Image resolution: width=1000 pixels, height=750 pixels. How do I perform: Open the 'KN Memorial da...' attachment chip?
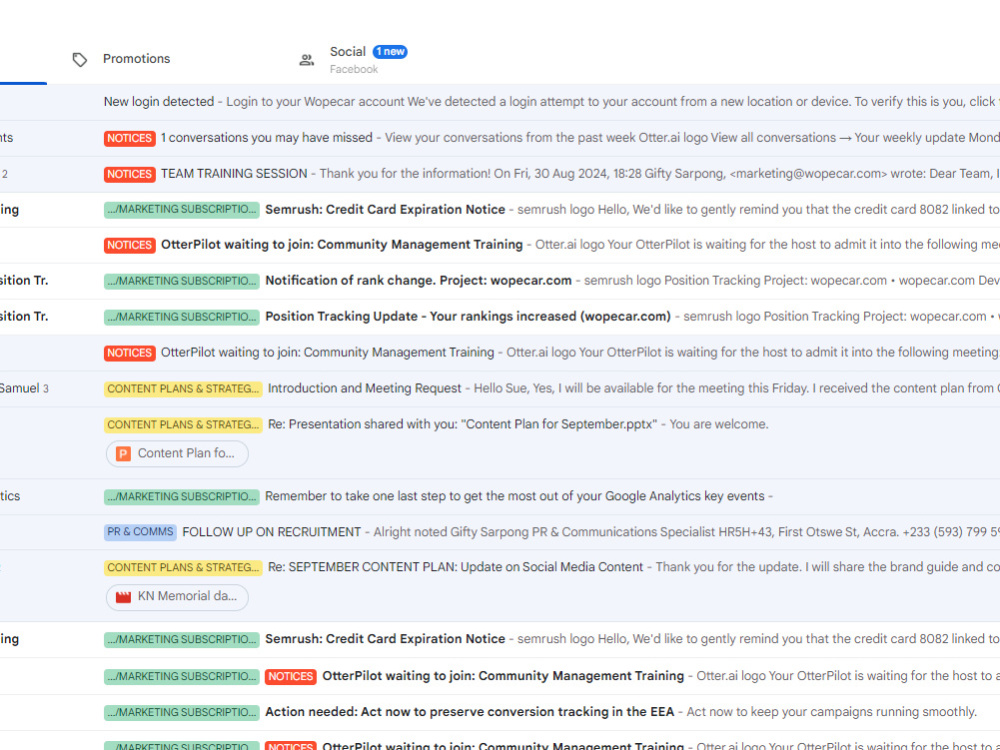coord(177,597)
